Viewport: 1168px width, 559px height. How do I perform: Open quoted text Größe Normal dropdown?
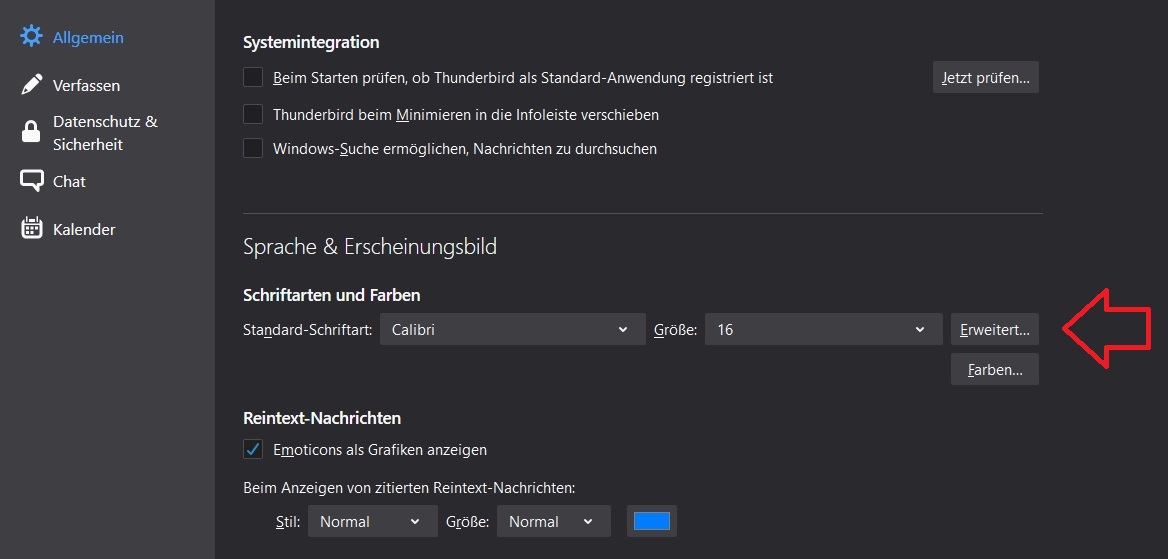tap(552, 521)
